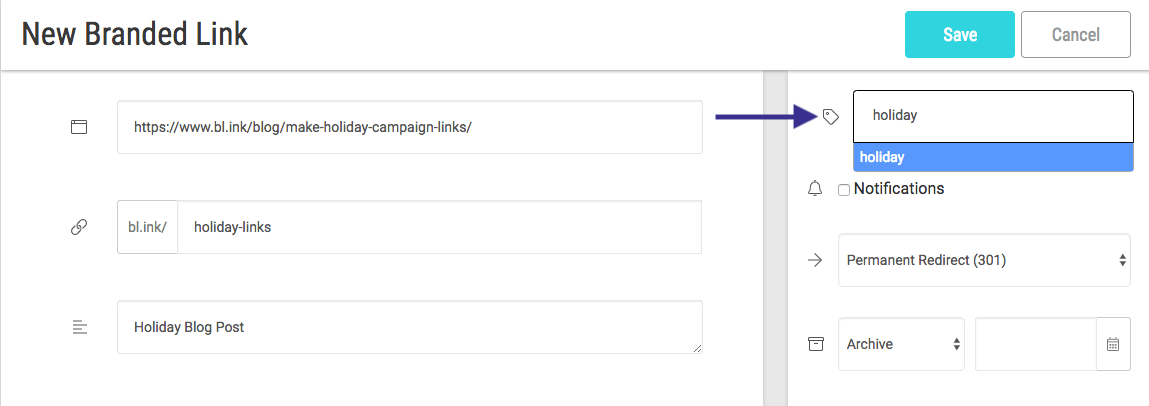Click the archive box icon
Screen dimensions: 1149x406
(816, 344)
